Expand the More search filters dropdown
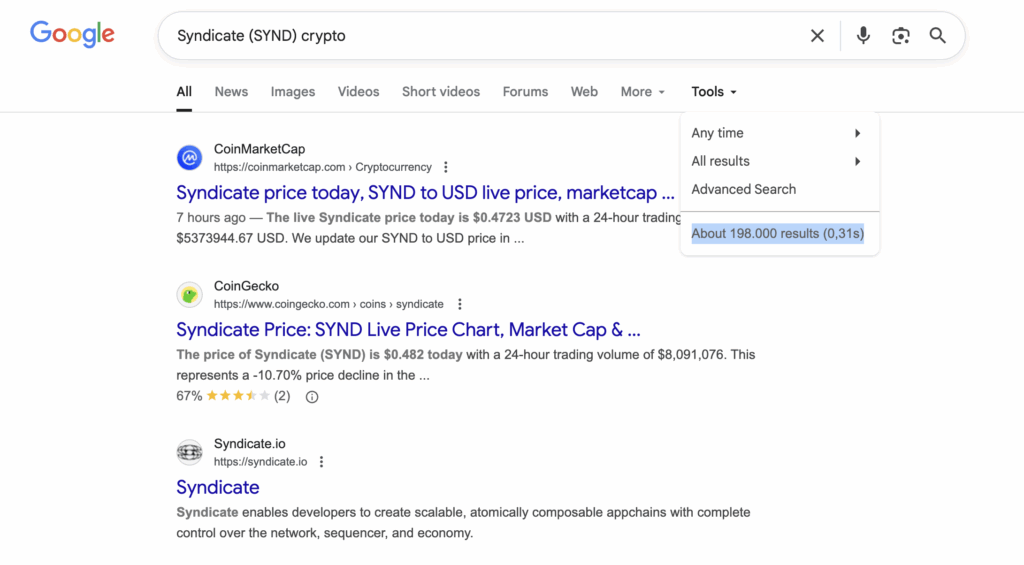1024x565 pixels. click(x=642, y=91)
